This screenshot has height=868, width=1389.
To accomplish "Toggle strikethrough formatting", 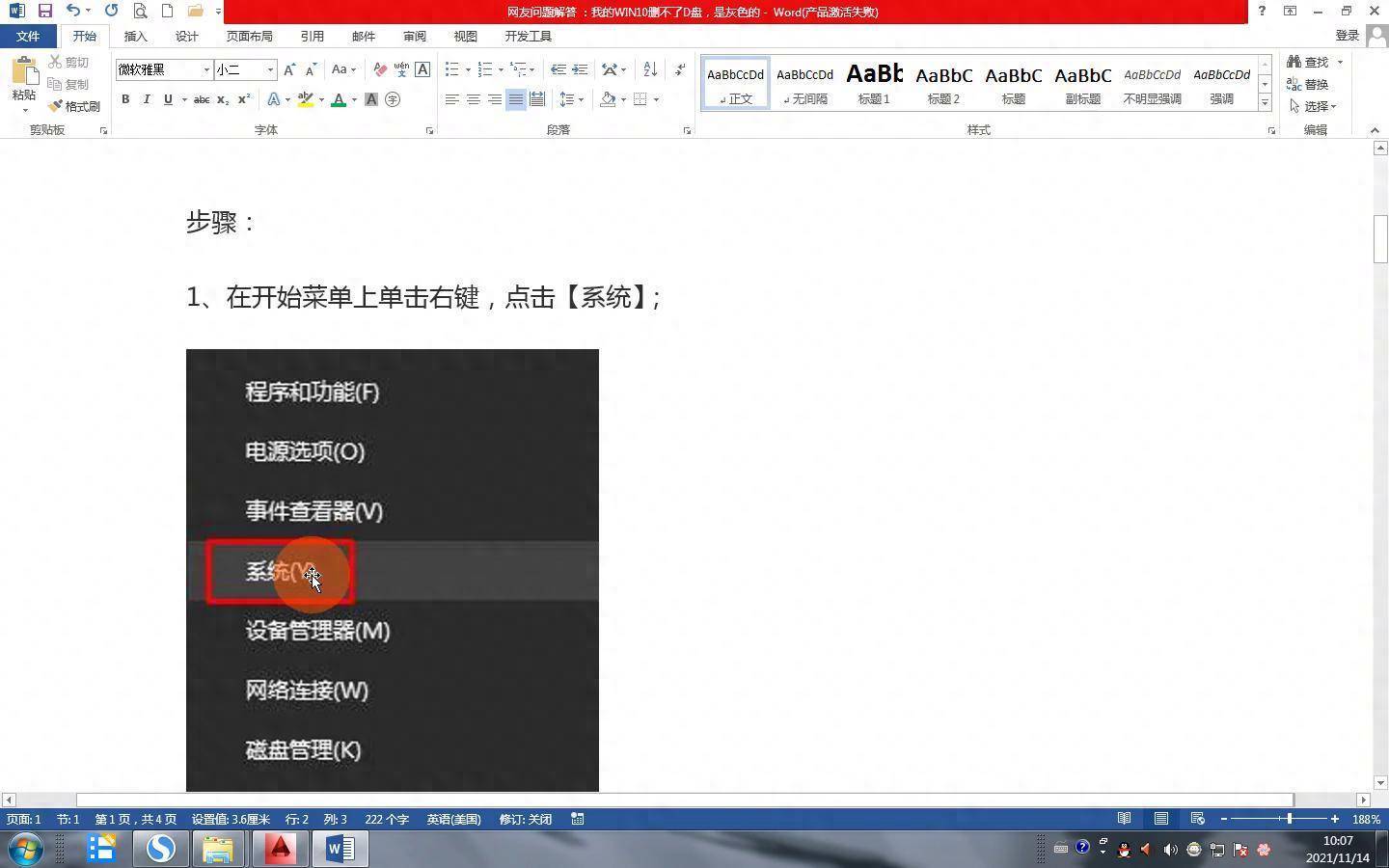I will click(202, 99).
